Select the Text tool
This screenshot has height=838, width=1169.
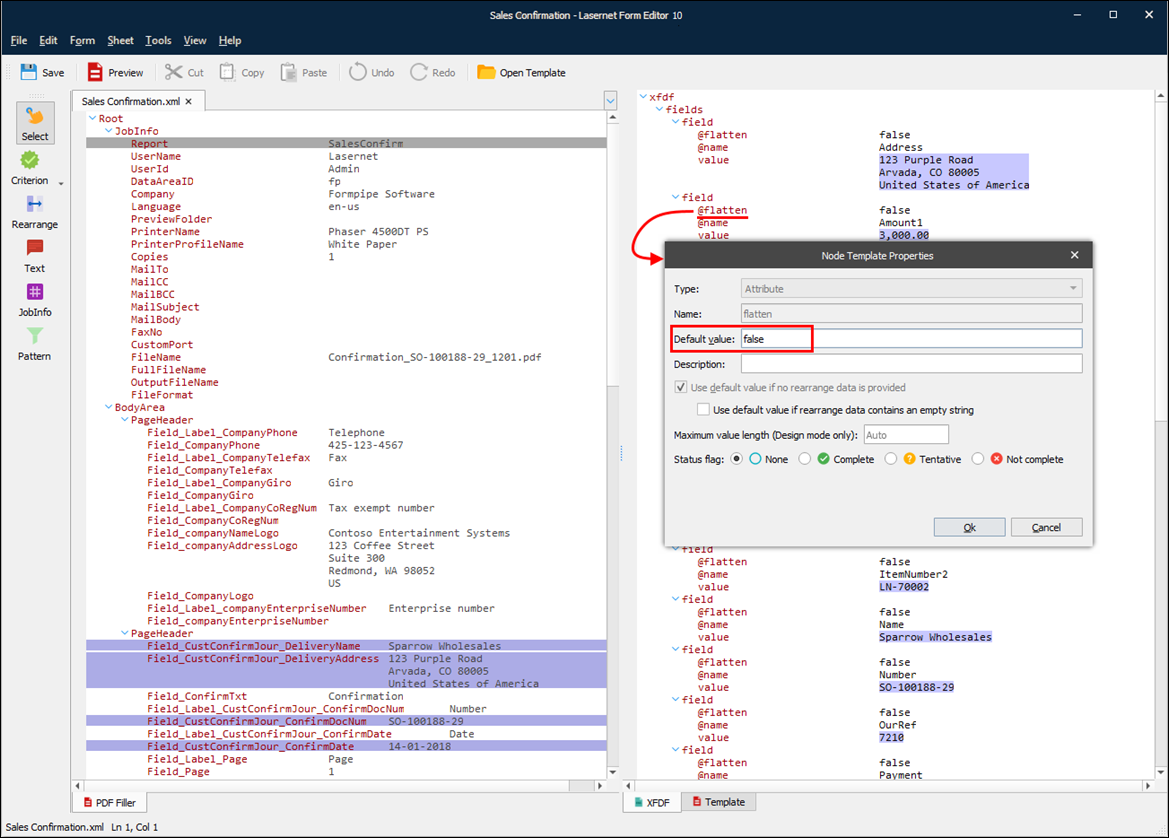(x=35, y=256)
